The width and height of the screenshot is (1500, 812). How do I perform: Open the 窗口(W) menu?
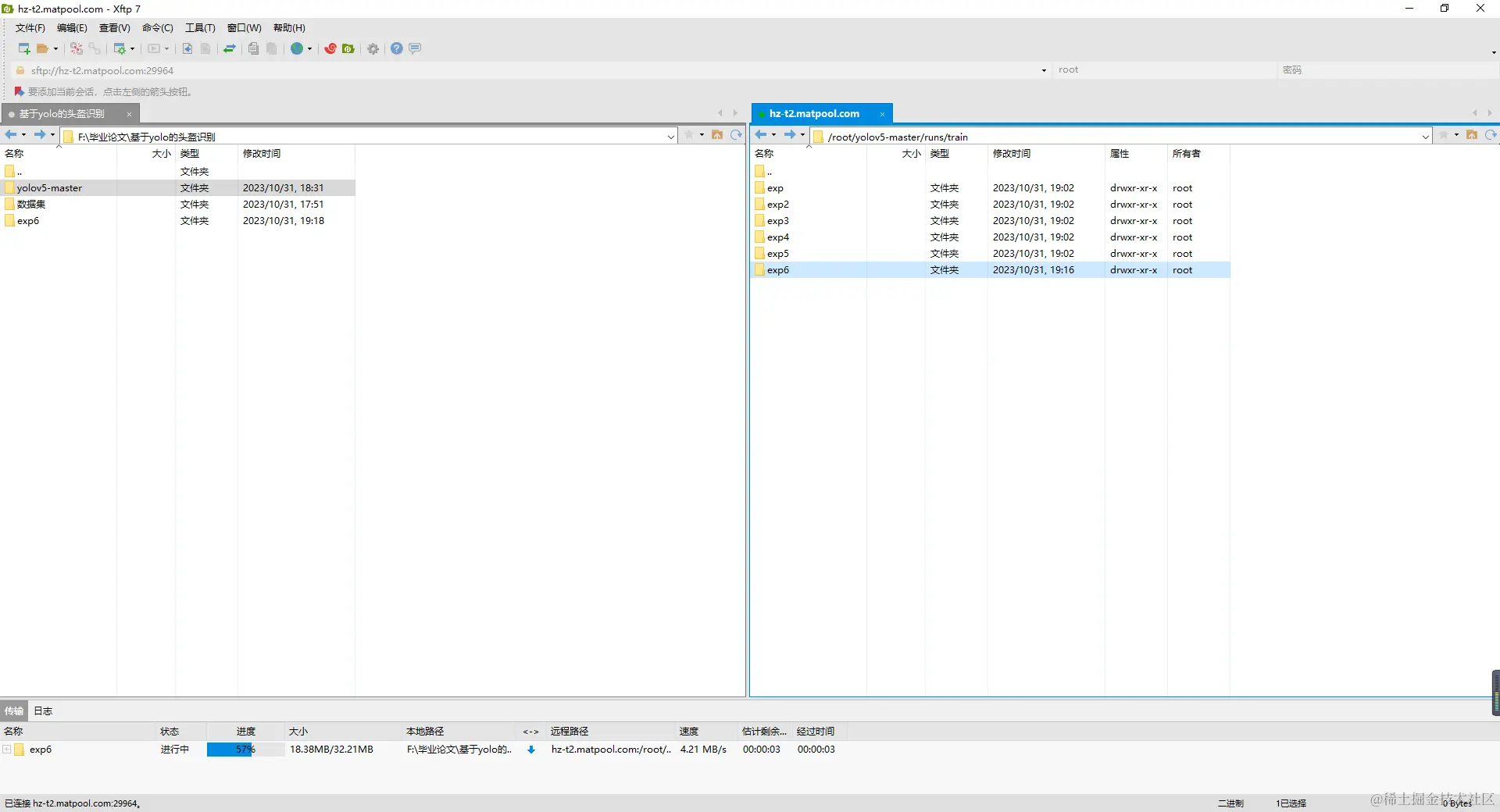(245, 28)
